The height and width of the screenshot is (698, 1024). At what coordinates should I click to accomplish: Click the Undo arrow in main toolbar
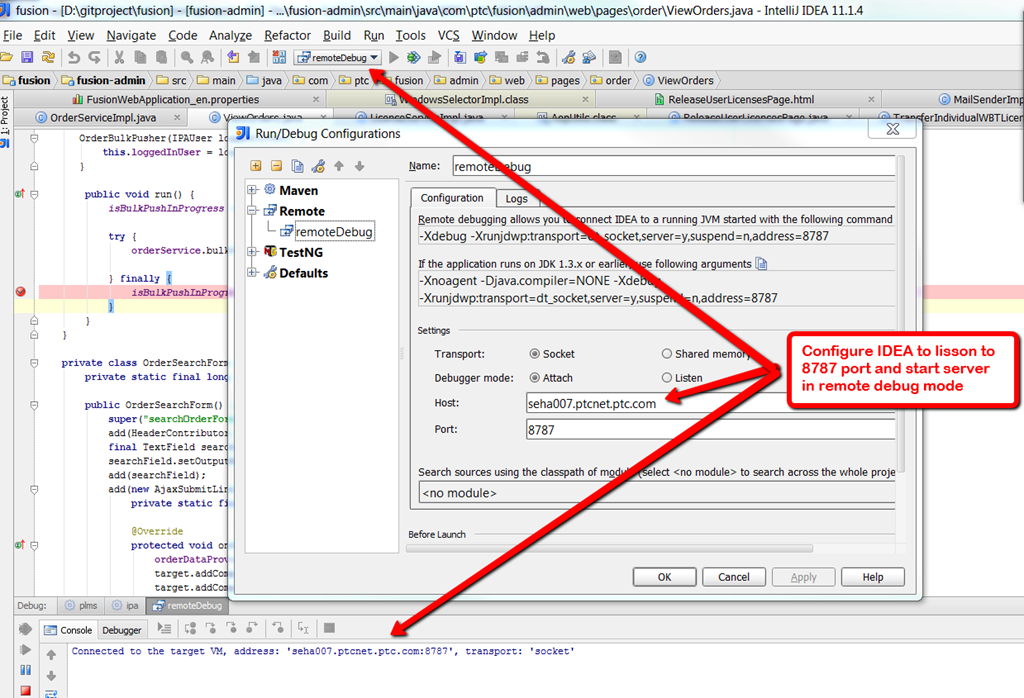[x=74, y=58]
